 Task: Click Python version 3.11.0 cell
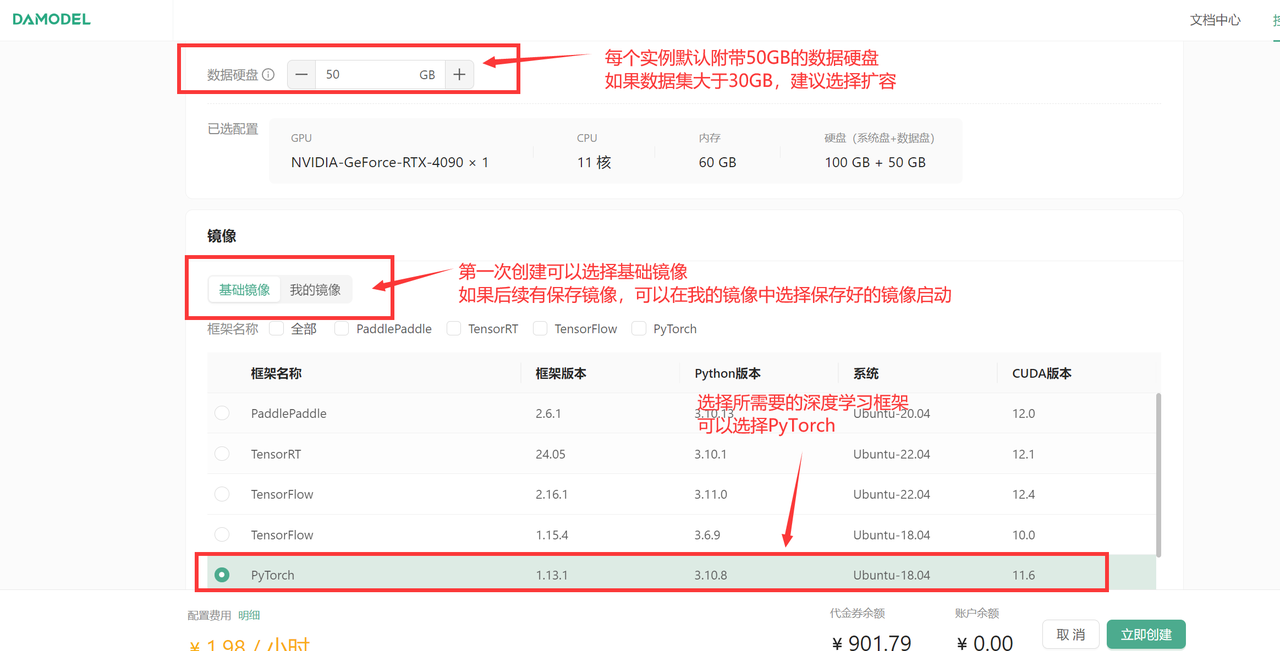[711, 494]
